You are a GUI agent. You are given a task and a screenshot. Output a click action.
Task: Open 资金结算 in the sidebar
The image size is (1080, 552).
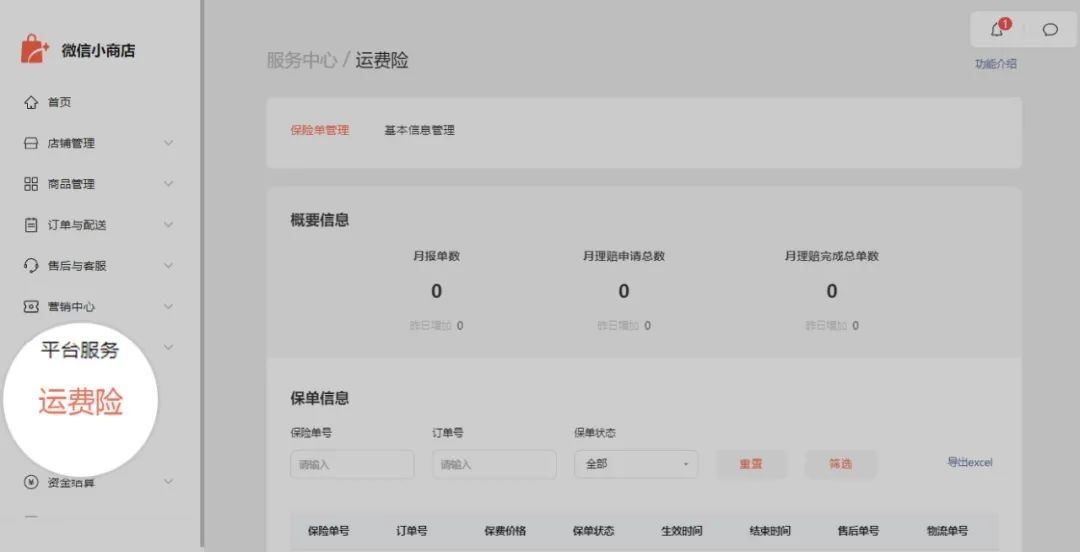pyautogui.click(x=71, y=482)
